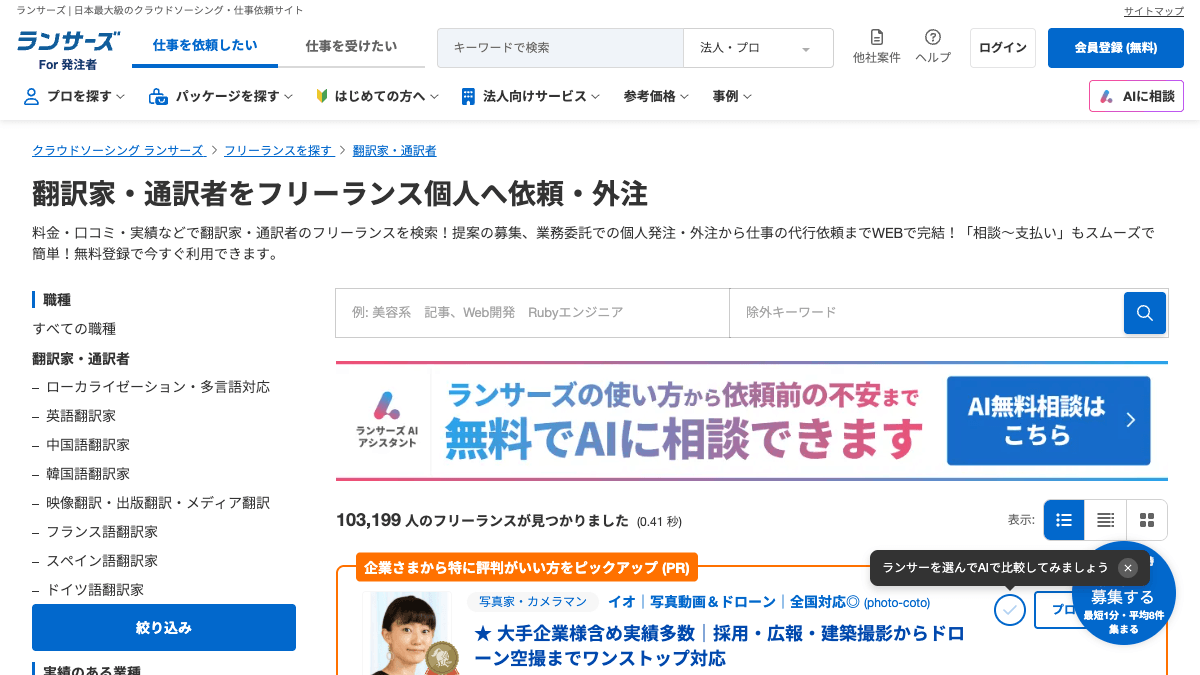Select ローカライゼーション・多言語対応 category
This screenshot has height=675, width=1200.
pos(158,387)
